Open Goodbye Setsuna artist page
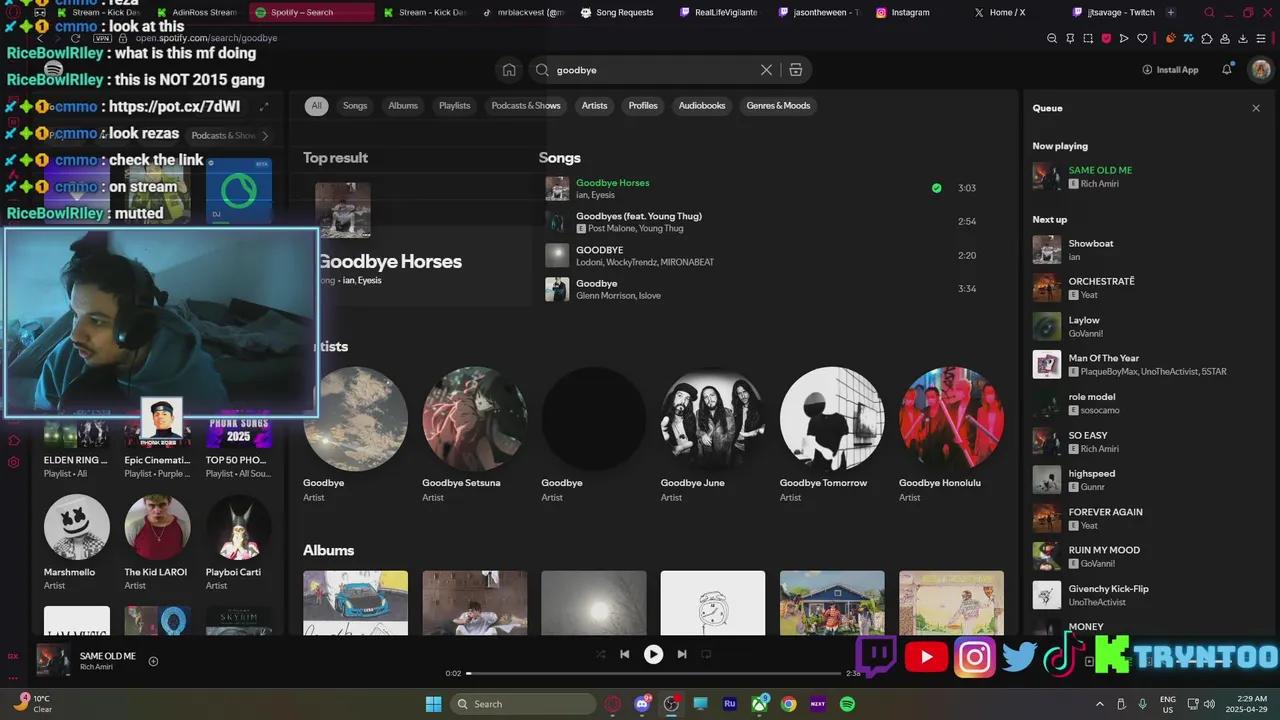Screen dimensions: 1280x720 pos(474,419)
